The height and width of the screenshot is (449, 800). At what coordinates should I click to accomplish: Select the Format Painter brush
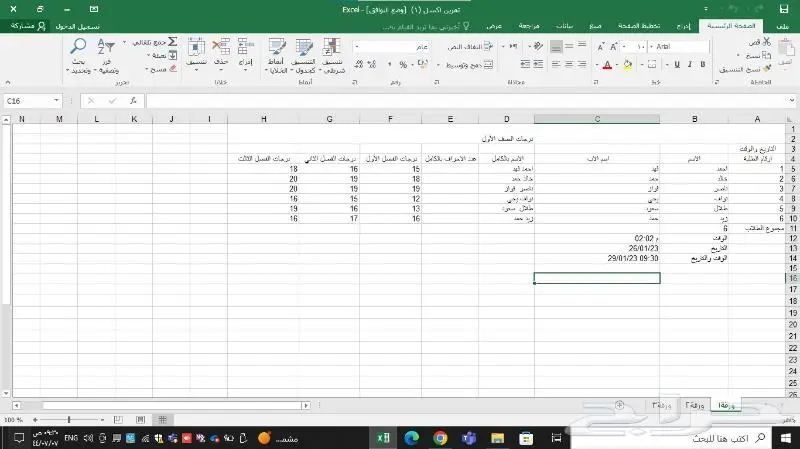(x=766, y=68)
